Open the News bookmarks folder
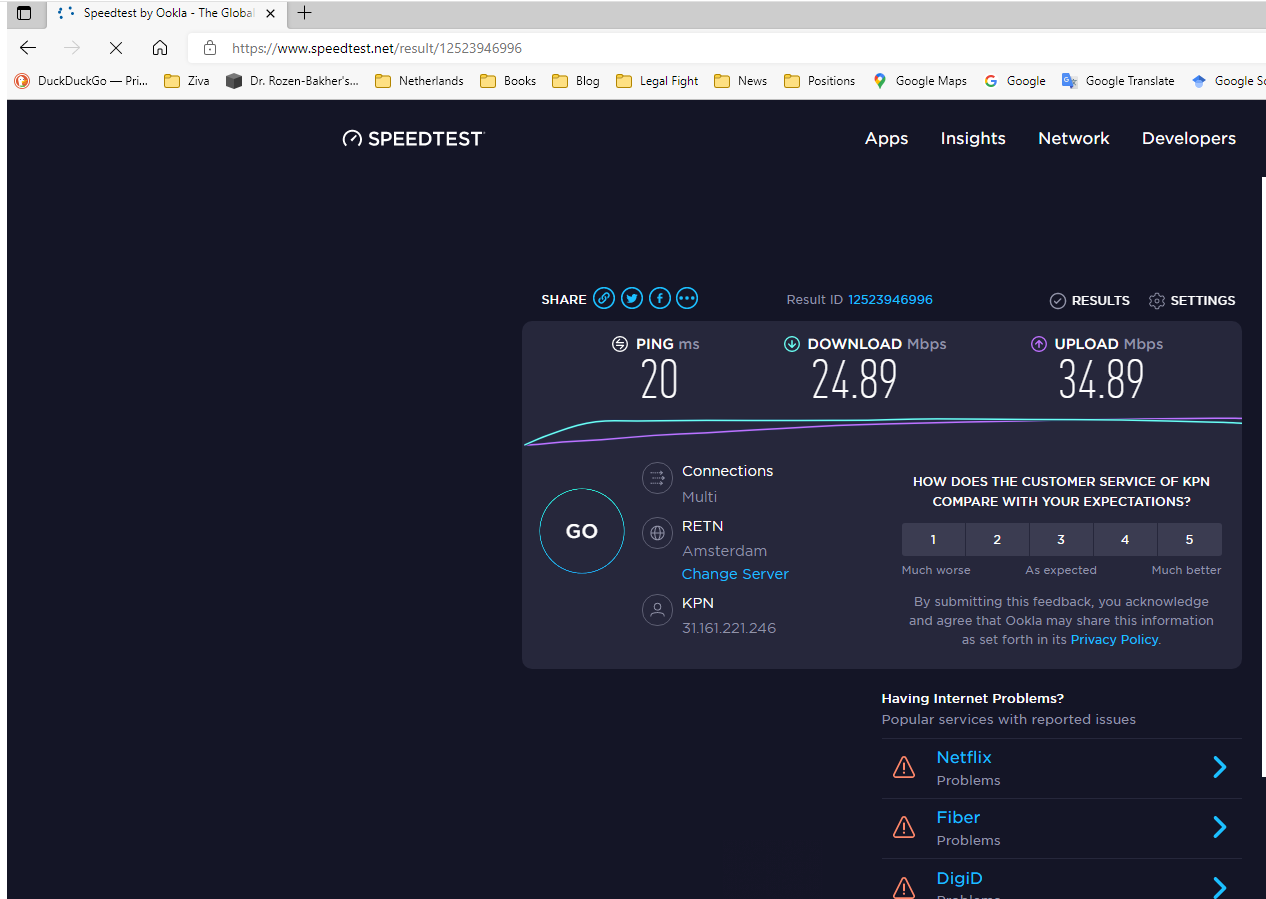This screenshot has width=1266, height=899. pos(741,81)
